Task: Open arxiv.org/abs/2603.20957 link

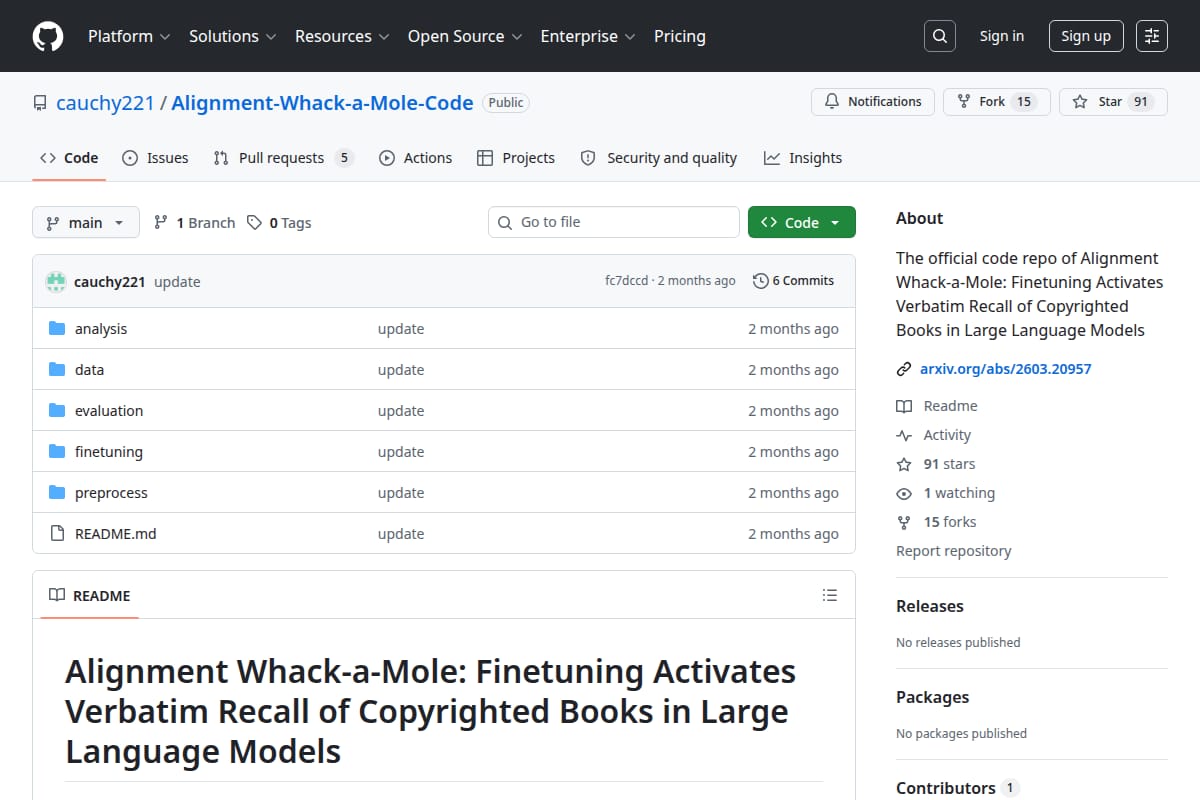Action: 1006,369
